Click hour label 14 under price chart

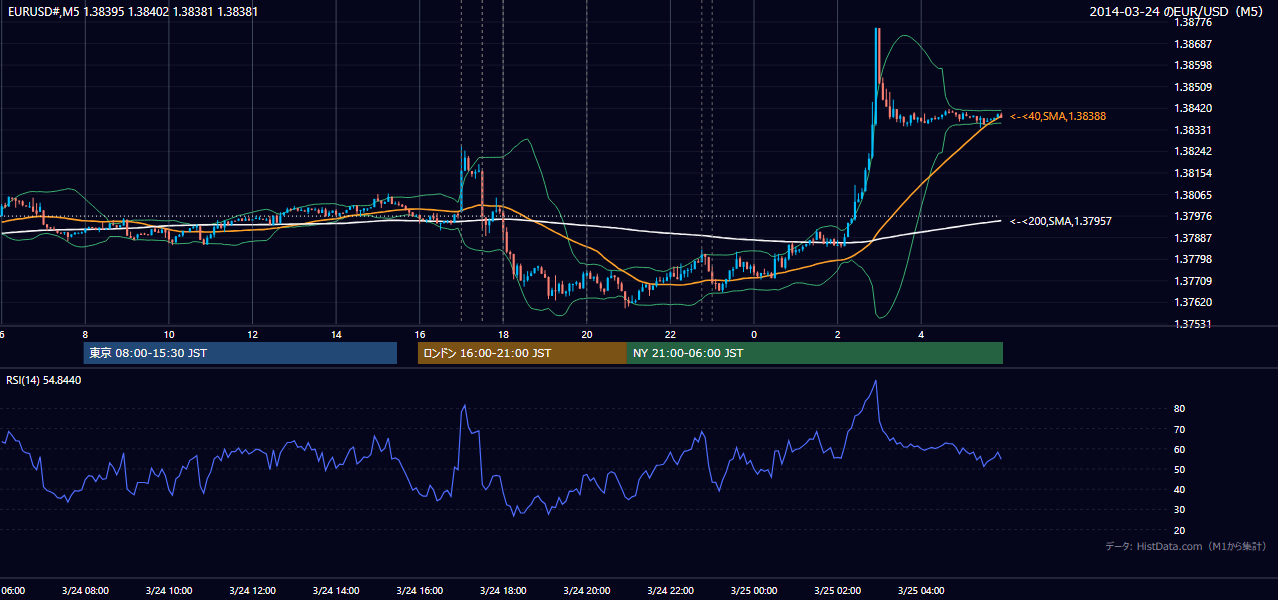point(336,334)
